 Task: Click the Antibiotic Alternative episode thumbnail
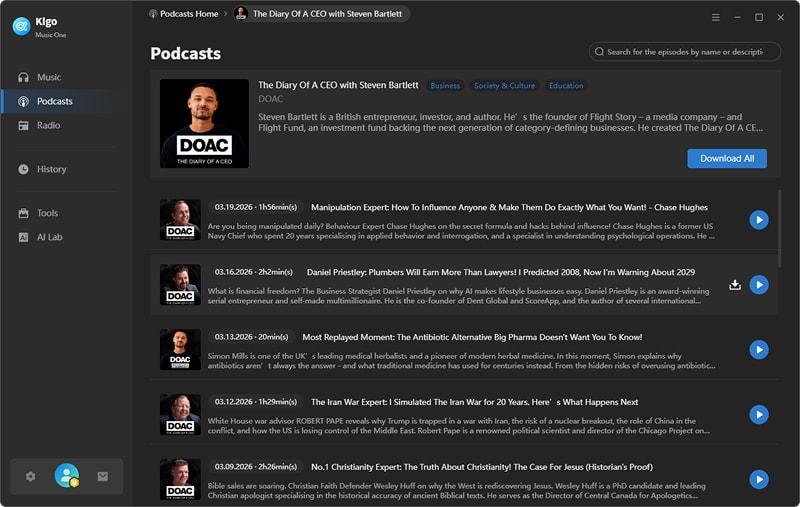click(x=180, y=349)
